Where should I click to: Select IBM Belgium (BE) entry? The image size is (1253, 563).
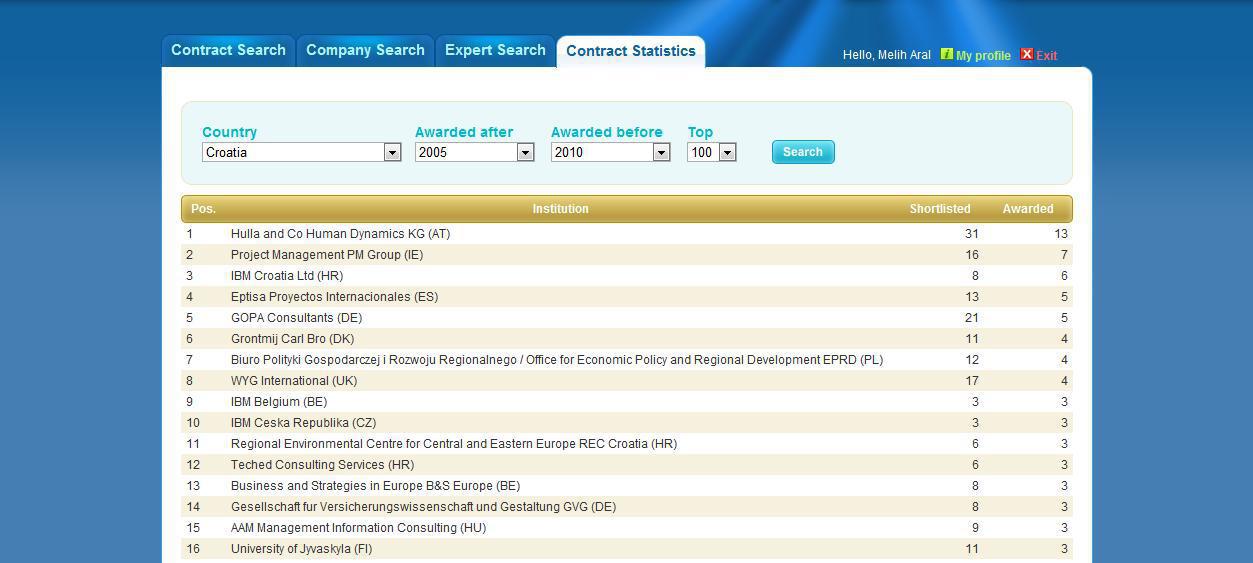279,402
